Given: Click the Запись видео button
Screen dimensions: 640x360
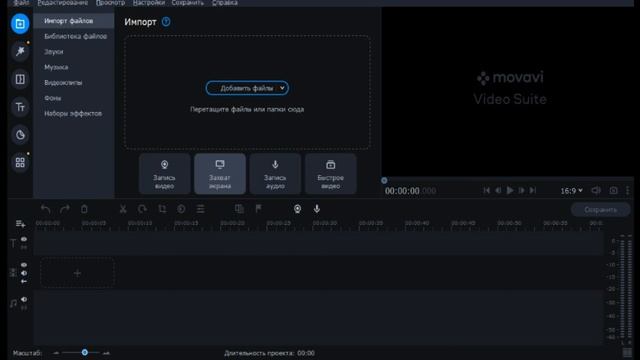Looking at the screenshot, I should pyautogui.click(x=164, y=174).
